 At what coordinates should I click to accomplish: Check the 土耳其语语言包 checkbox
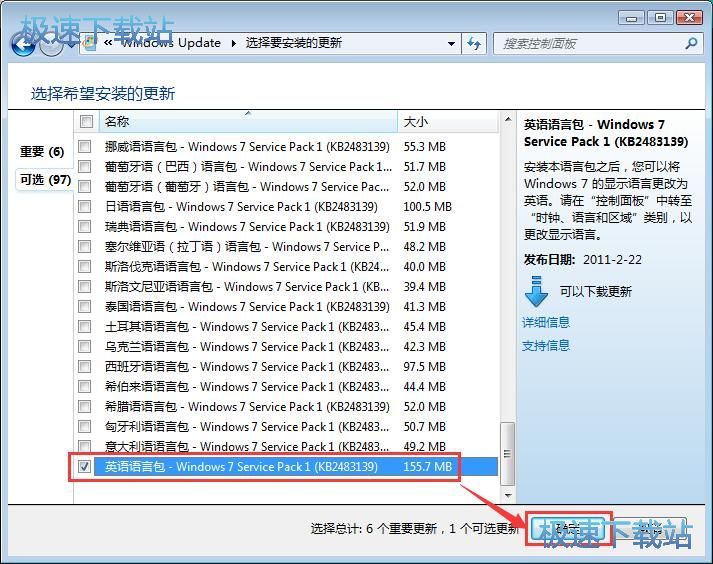[x=85, y=327]
